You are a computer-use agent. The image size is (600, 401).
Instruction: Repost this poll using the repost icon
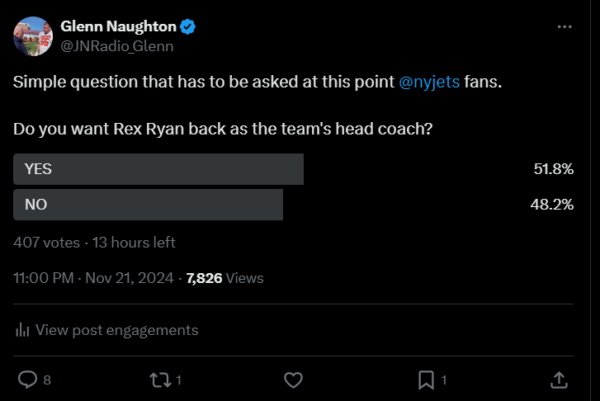[x=157, y=380]
